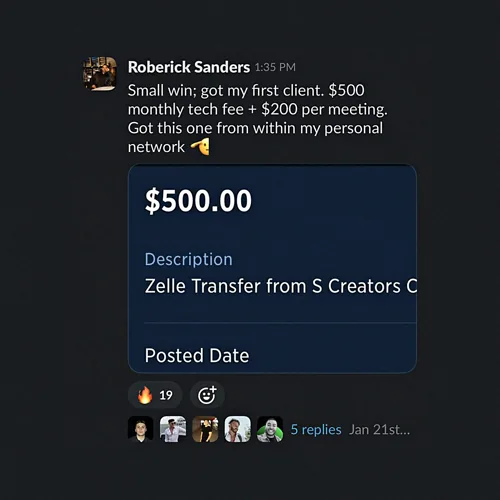The height and width of the screenshot is (500, 500).
Task: Click the saluting face emoji after "network"
Action: (200, 147)
